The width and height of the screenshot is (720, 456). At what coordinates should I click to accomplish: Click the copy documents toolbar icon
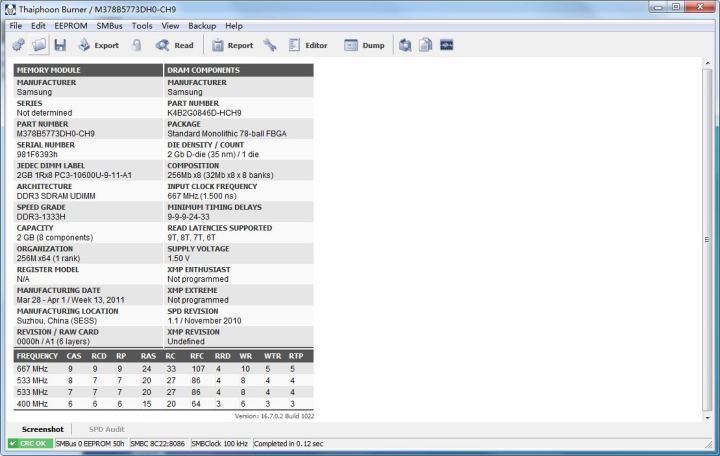point(426,45)
